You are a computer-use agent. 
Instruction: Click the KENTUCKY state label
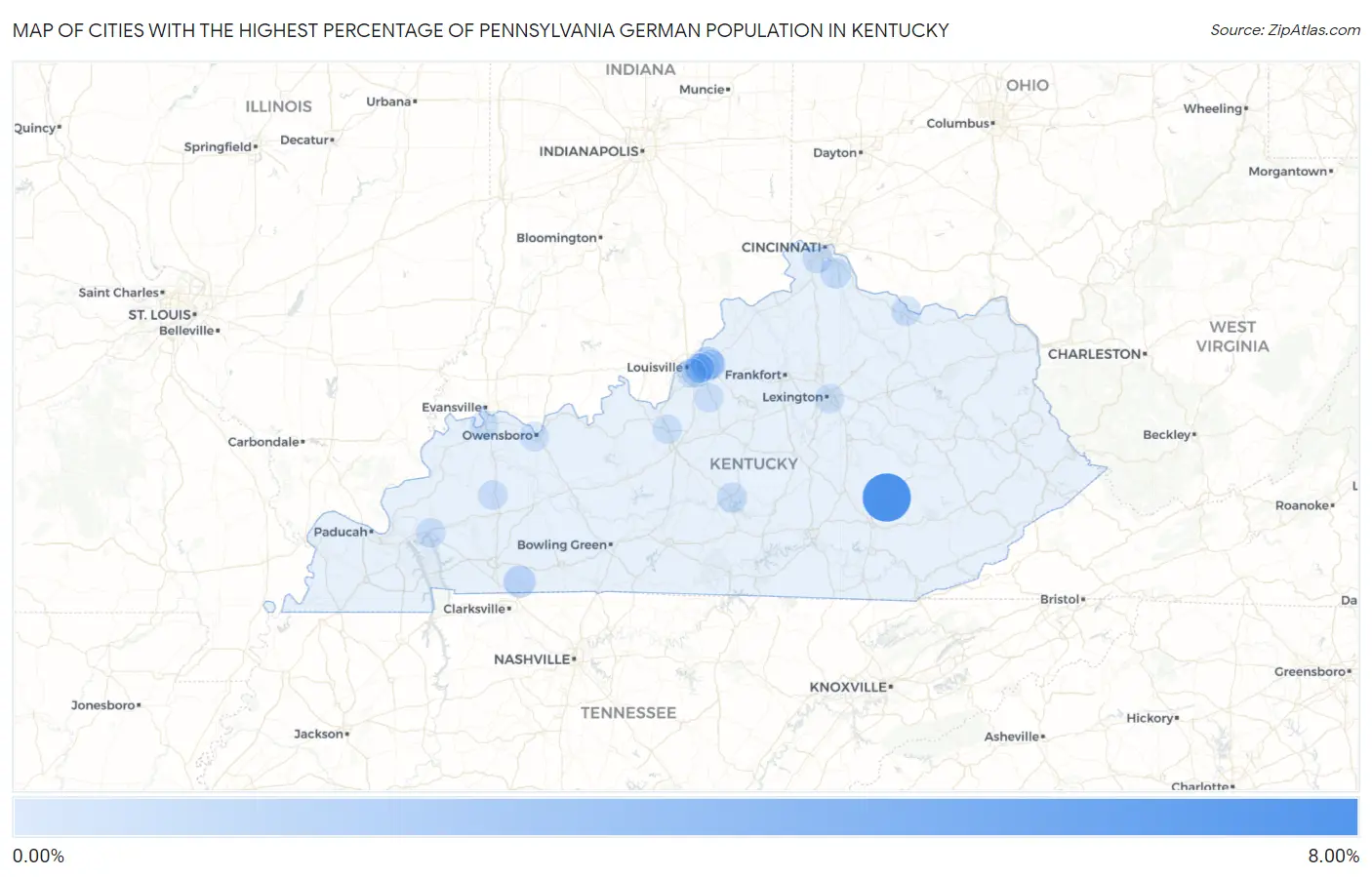coord(753,464)
